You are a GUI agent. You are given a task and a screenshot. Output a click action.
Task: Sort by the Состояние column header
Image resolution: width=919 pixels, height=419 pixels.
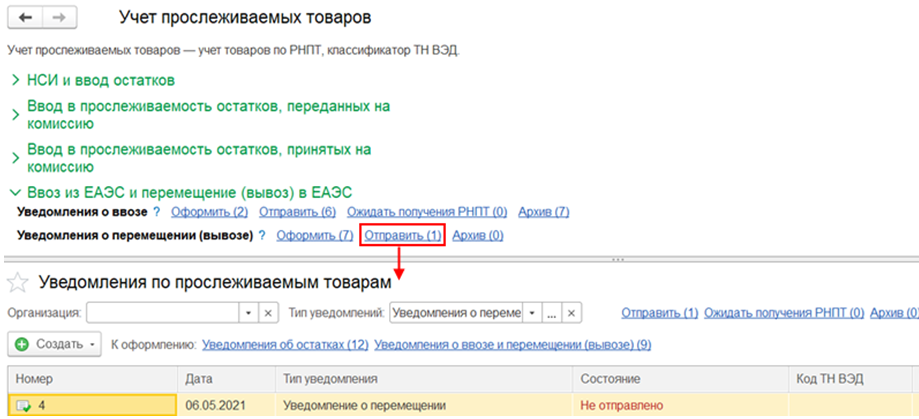click(681, 379)
